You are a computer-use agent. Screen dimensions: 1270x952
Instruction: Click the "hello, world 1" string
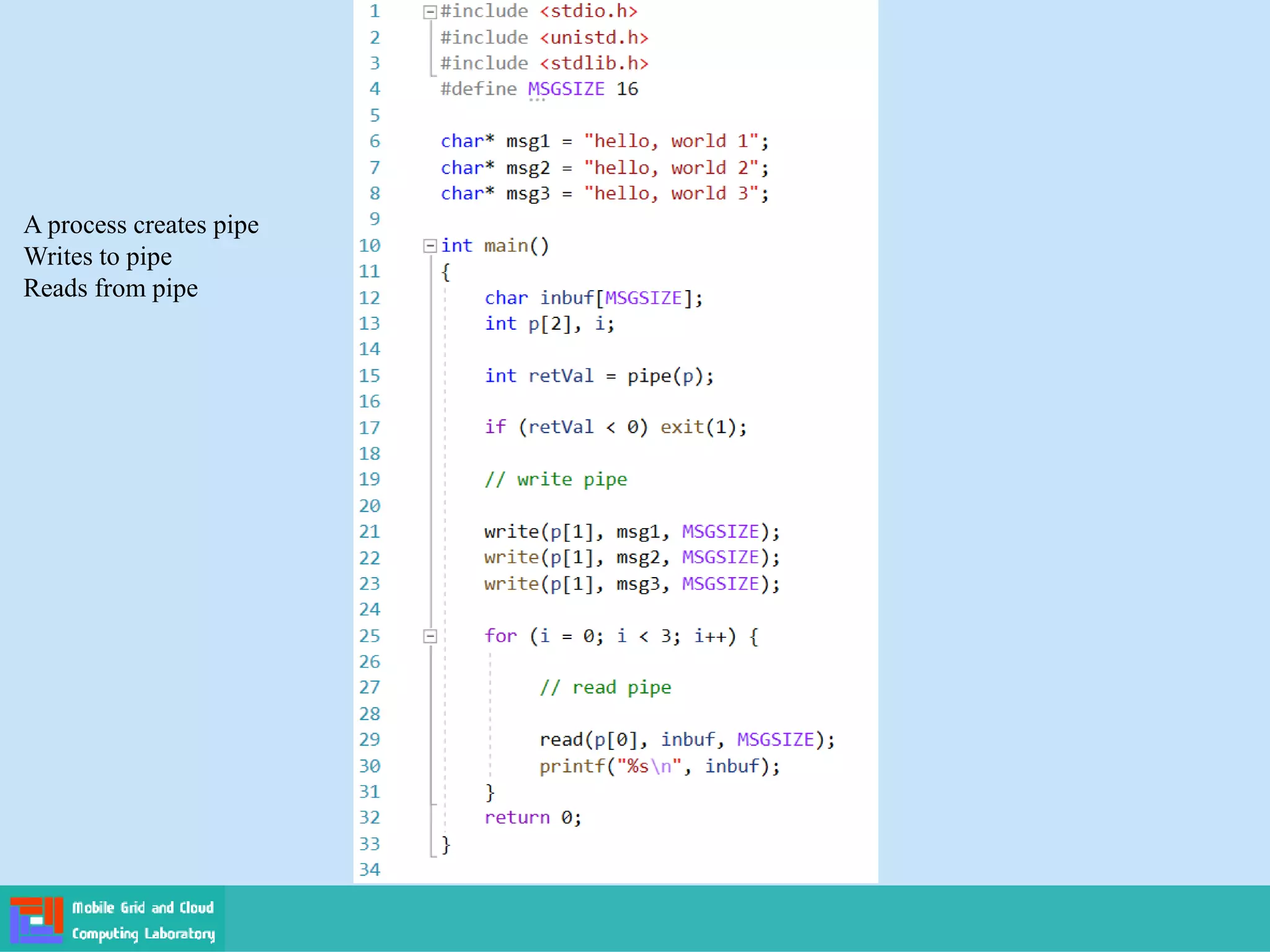[670, 141]
